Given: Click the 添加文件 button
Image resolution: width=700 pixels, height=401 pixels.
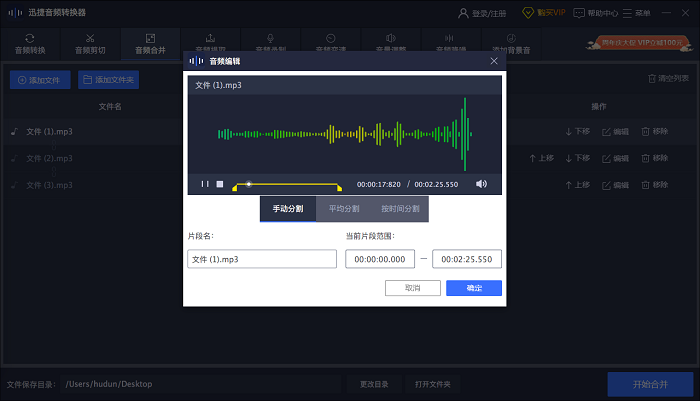Looking at the screenshot, I should coord(40,80).
